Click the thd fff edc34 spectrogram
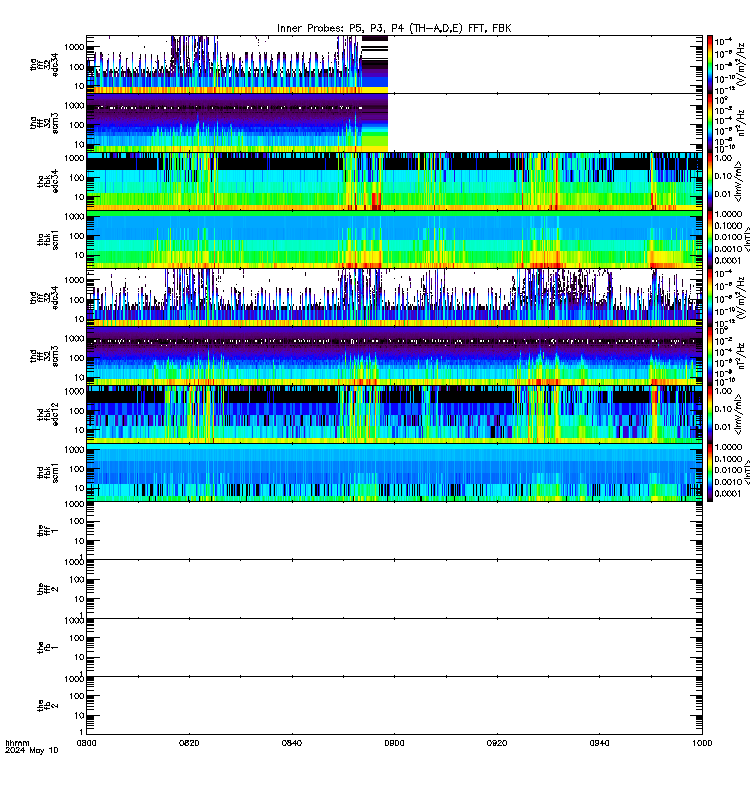The height and width of the screenshot is (800, 750). coord(394,297)
